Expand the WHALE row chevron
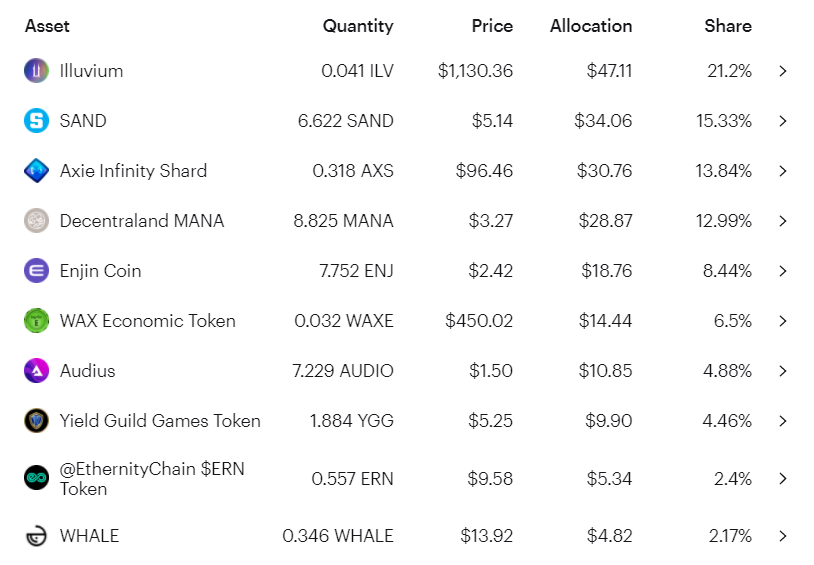 [x=783, y=536]
